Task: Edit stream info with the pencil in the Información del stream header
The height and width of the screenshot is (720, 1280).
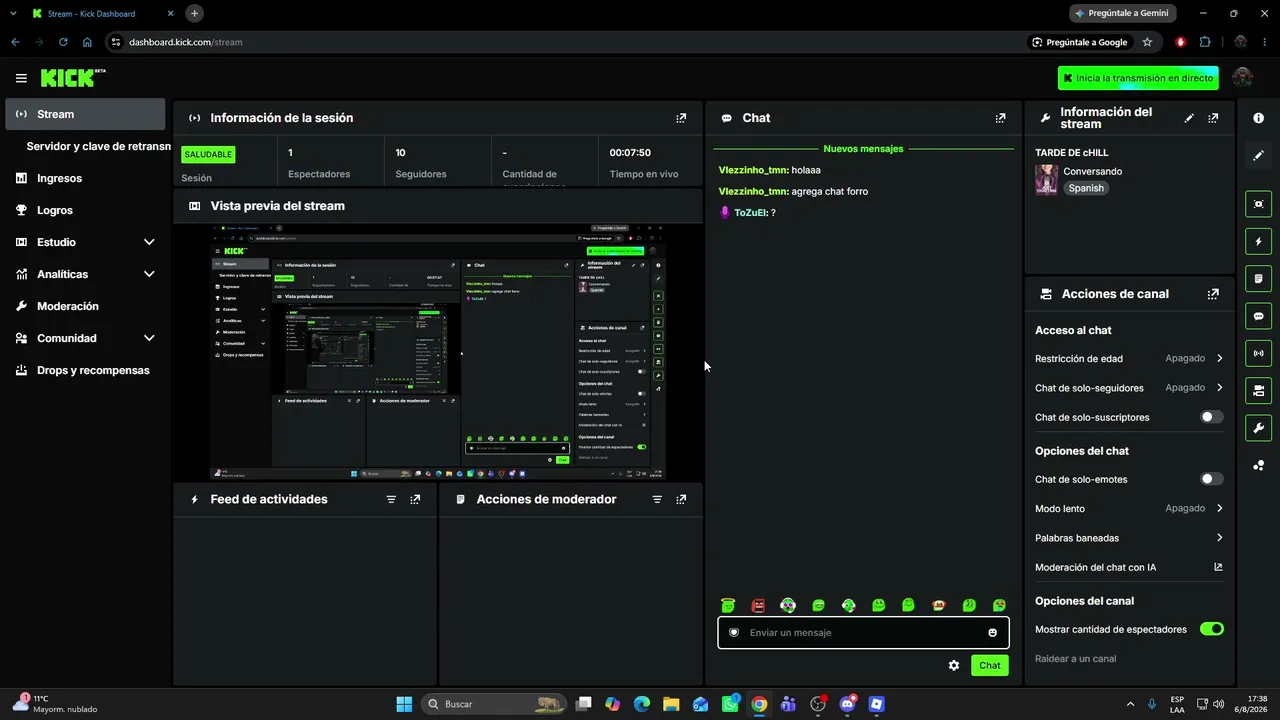Action: (1189, 118)
